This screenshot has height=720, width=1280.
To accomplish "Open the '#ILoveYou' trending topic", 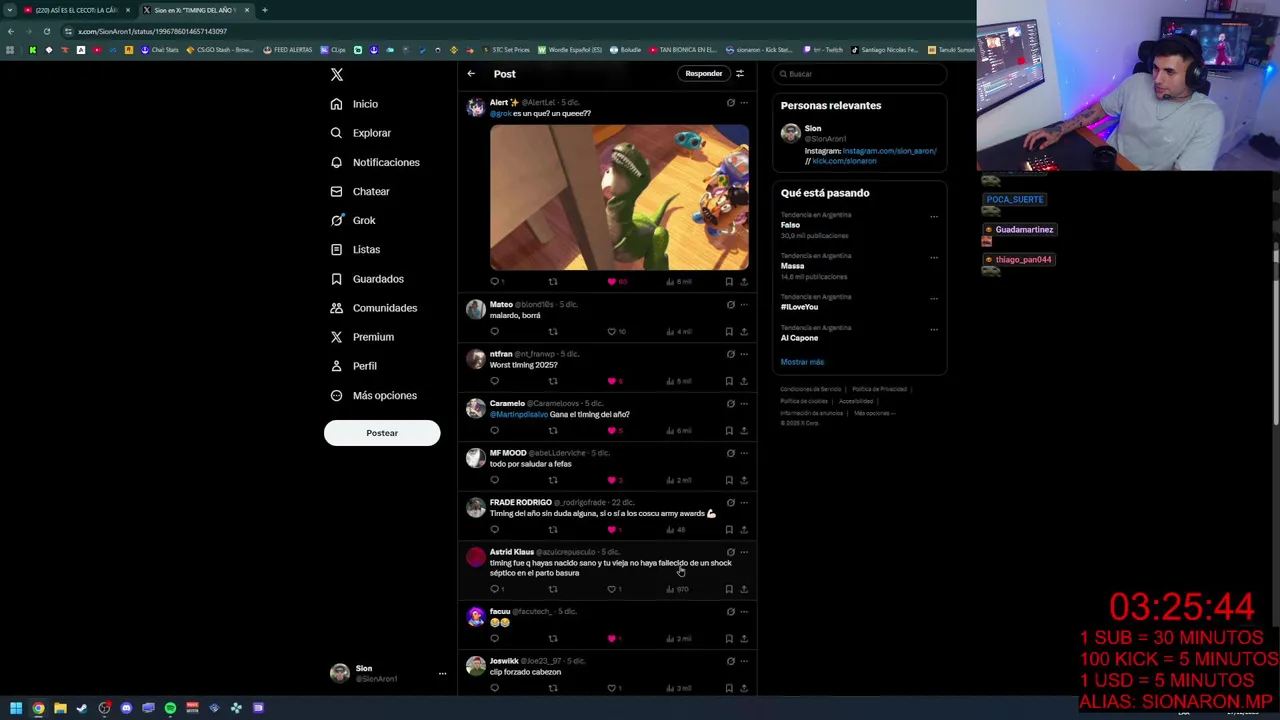I will click(799, 307).
